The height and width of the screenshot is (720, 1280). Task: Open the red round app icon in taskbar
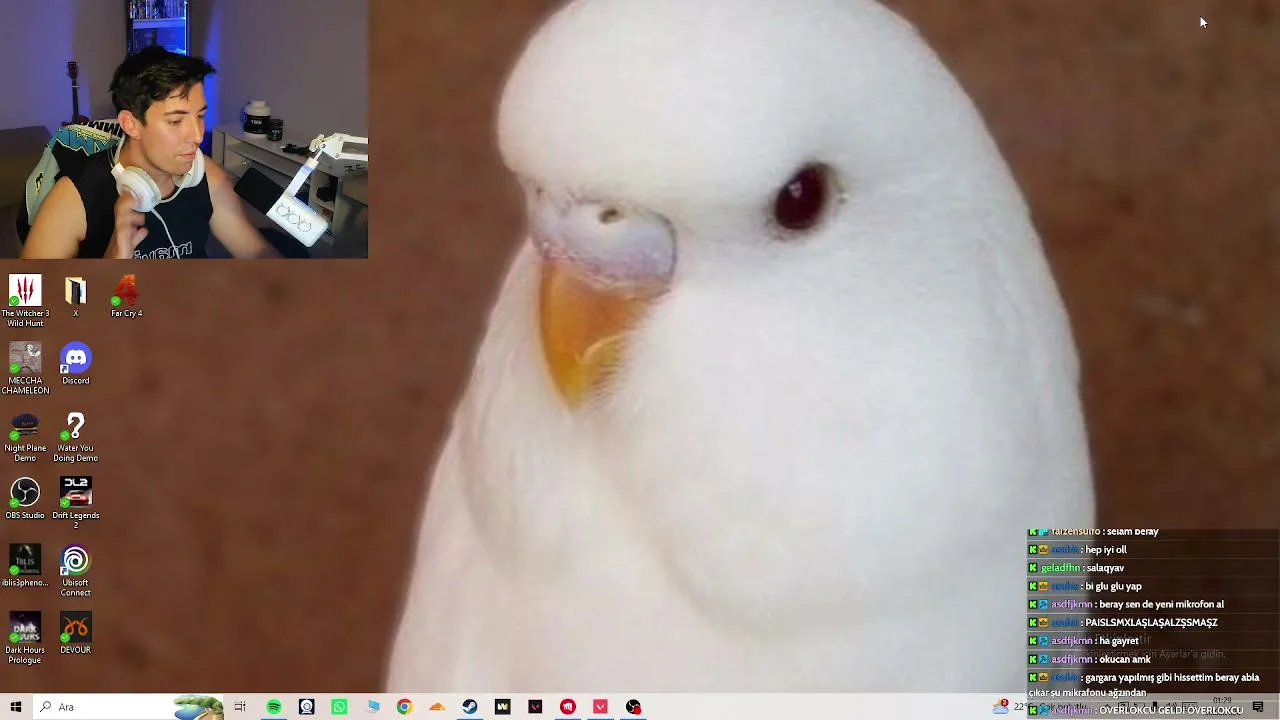[x=568, y=707]
